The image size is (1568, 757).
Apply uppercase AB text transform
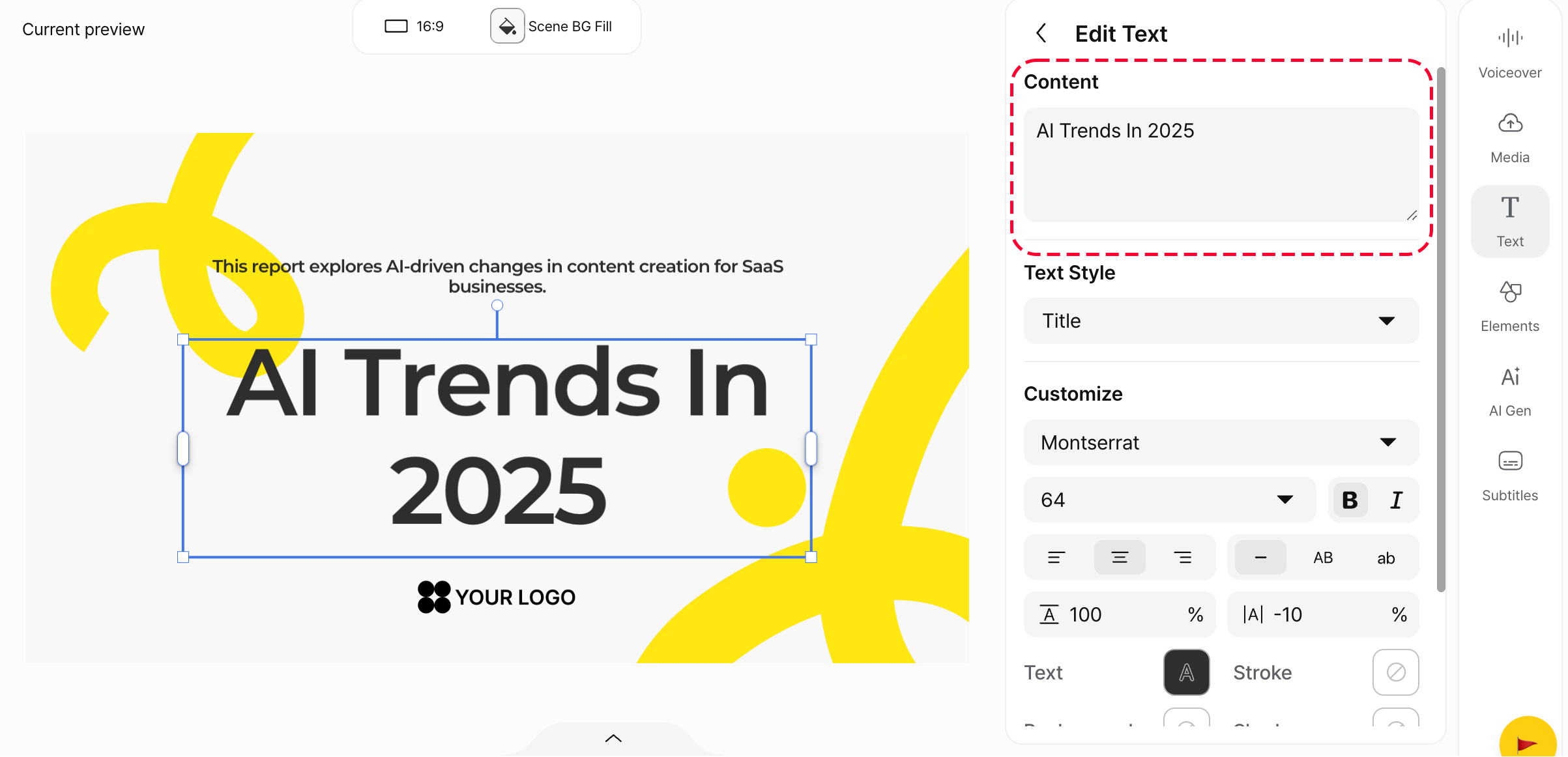point(1323,558)
